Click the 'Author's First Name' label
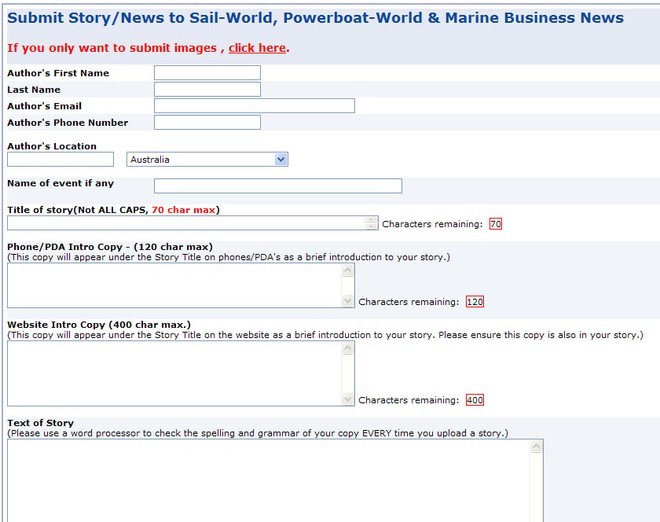This screenshot has height=522, width=660. coord(58,73)
